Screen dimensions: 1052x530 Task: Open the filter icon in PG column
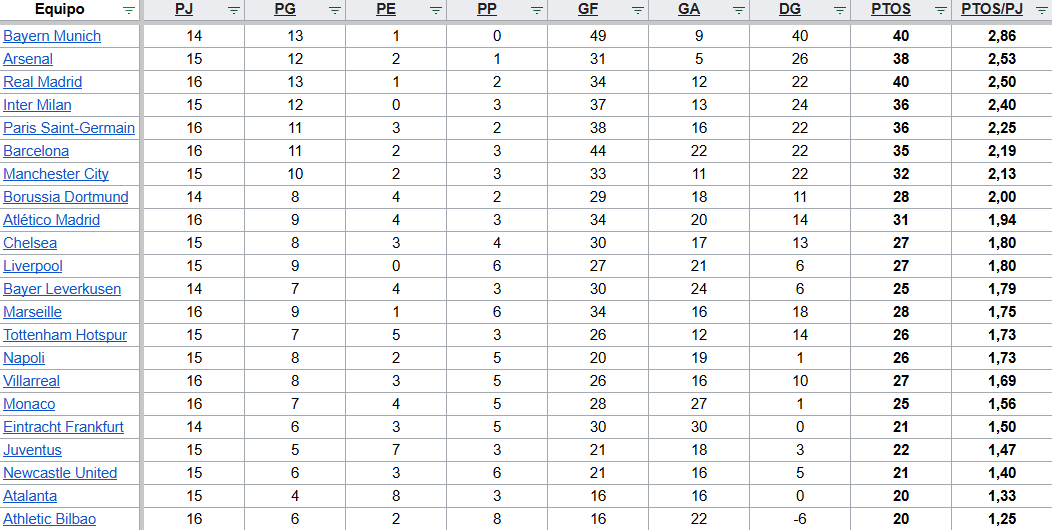coord(335,10)
